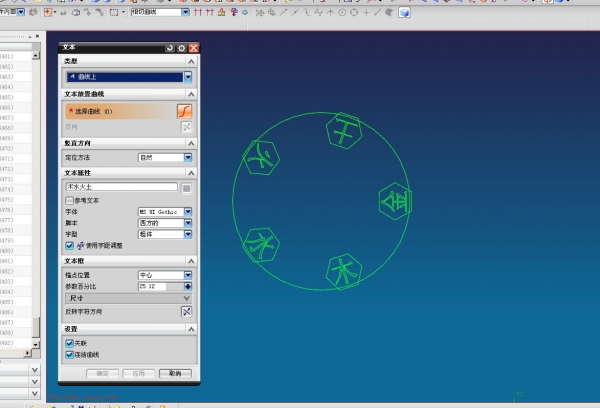Click the left panel scroll-down arrow
The image size is (600, 408).
(x=36, y=345)
